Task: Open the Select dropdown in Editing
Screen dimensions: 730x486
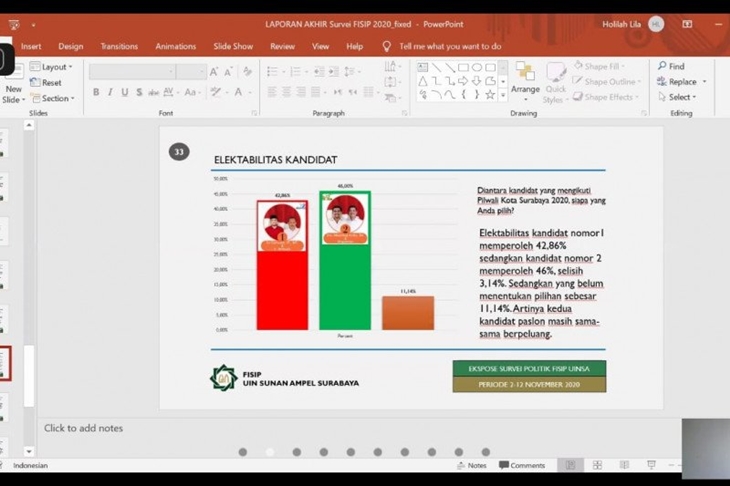Action: click(680, 97)
